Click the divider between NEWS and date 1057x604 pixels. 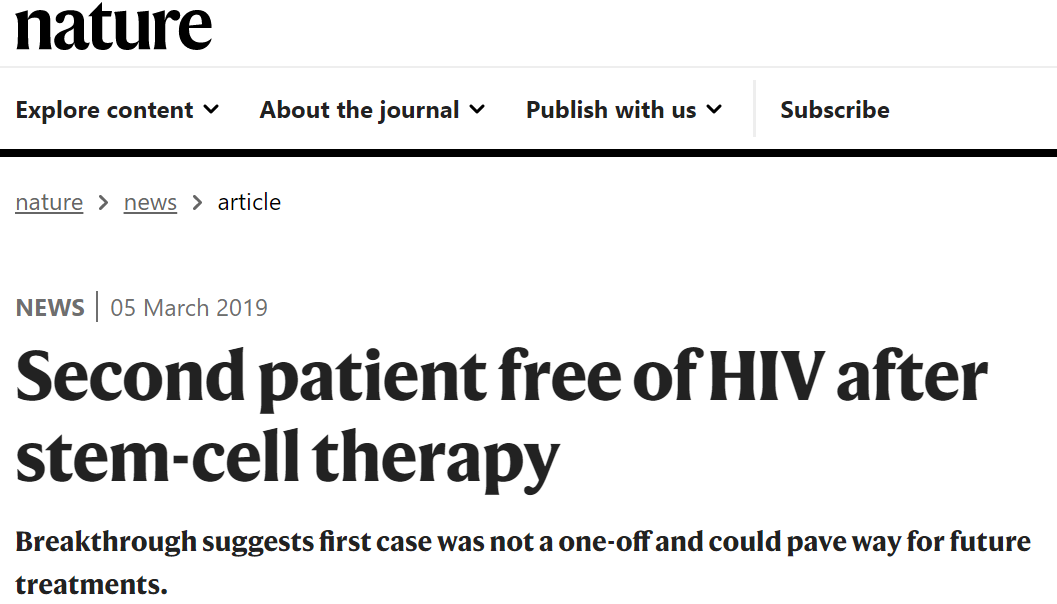tap(97, 307)
